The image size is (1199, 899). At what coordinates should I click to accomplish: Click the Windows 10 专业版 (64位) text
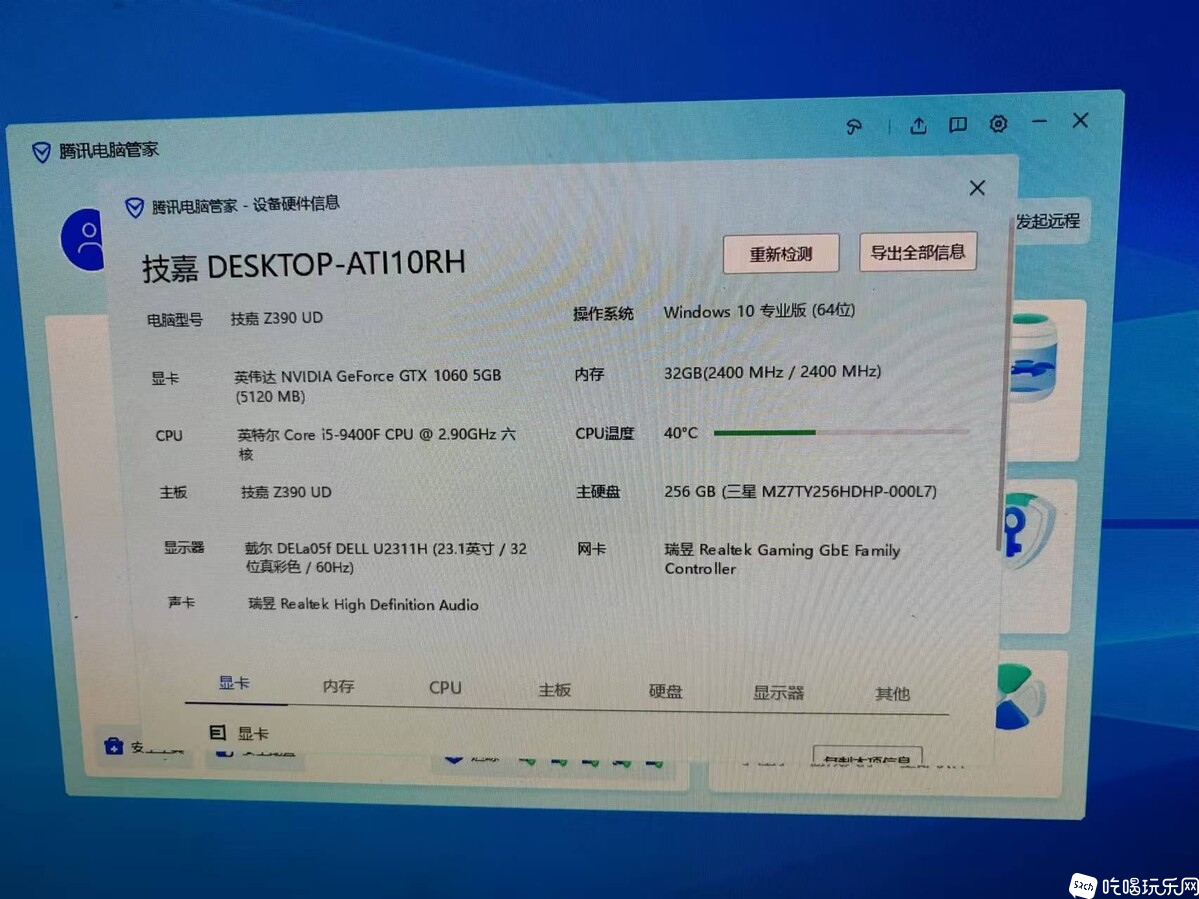point(759,311)
